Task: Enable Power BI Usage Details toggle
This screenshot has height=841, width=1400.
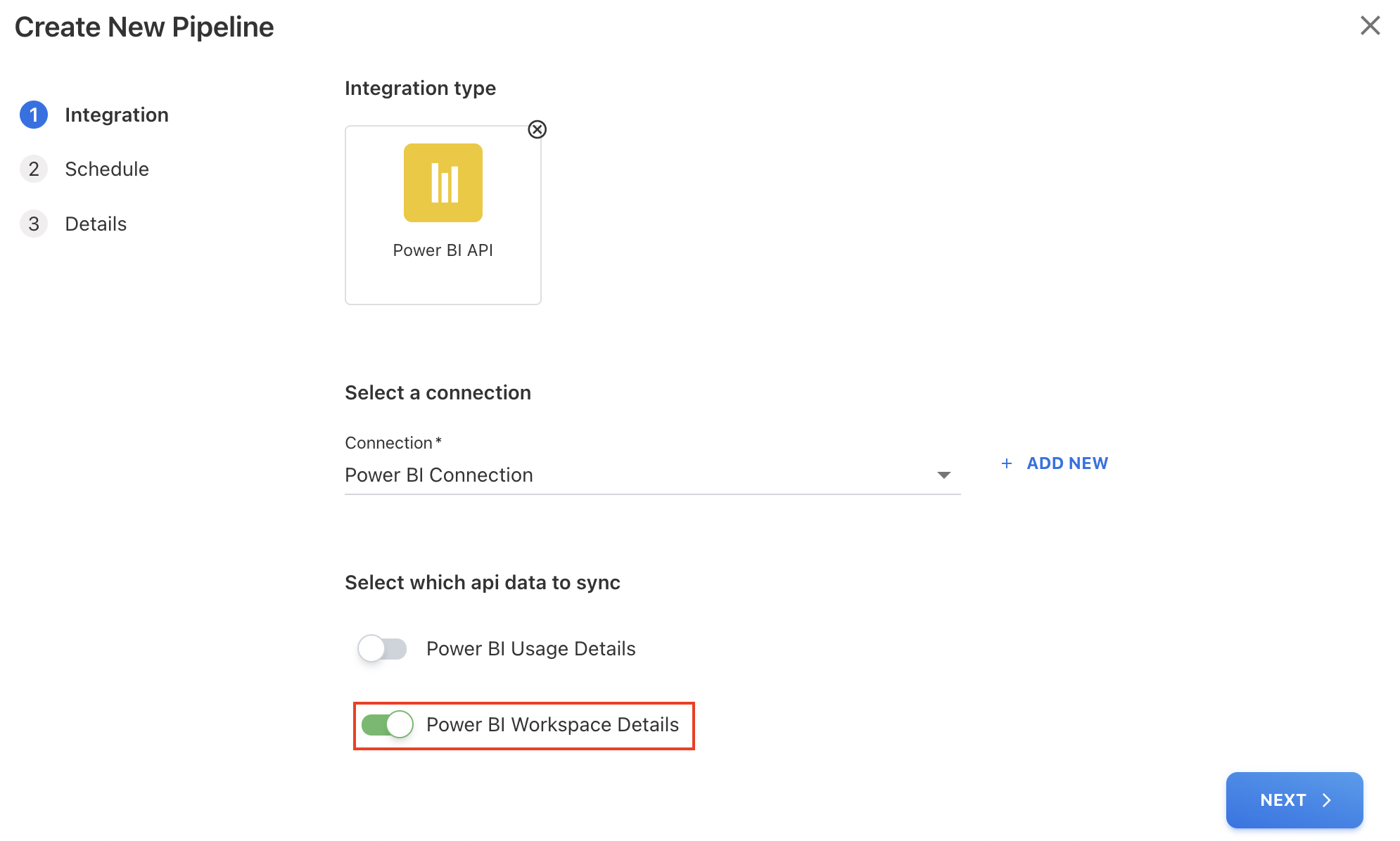Action: 382,648
